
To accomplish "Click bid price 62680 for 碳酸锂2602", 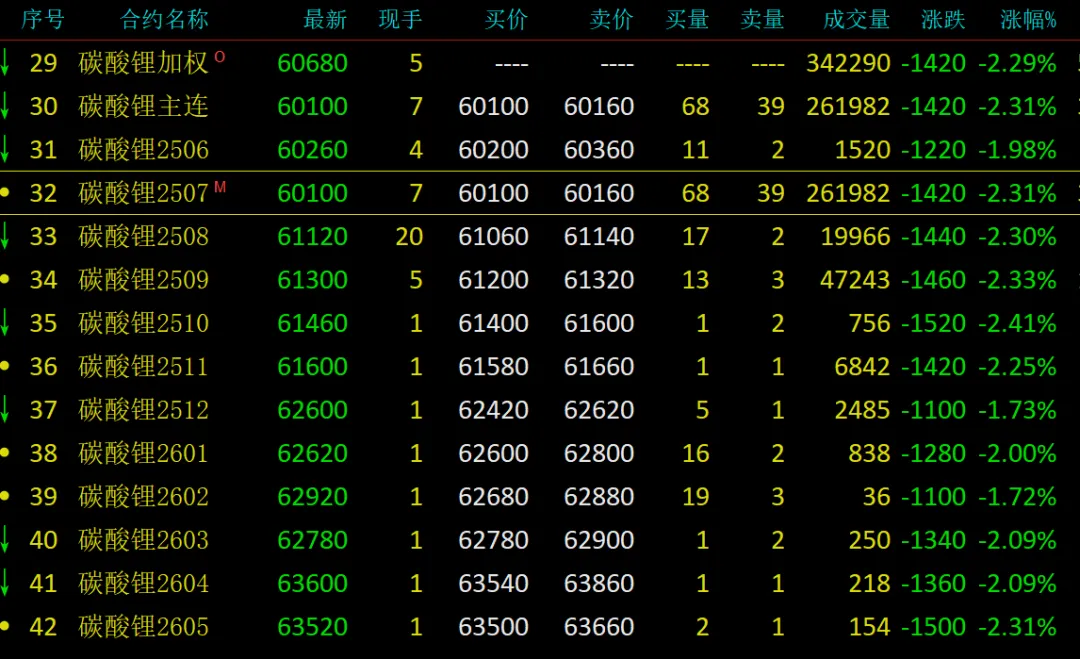I will coord(493,496).
